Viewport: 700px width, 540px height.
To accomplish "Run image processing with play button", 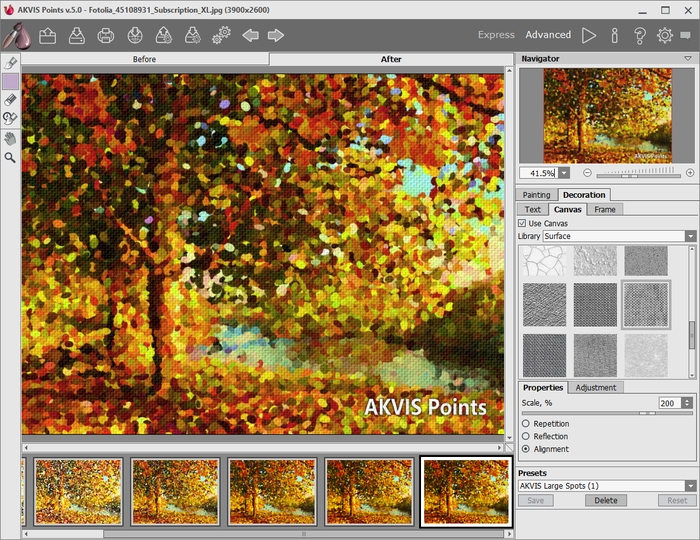I will (x=589, y=35).
